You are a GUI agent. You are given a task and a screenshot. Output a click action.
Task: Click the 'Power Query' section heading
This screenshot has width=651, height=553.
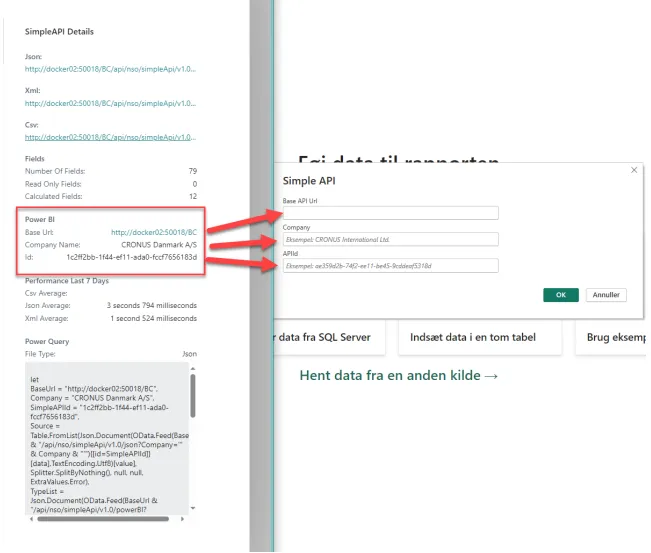point(47,342)
